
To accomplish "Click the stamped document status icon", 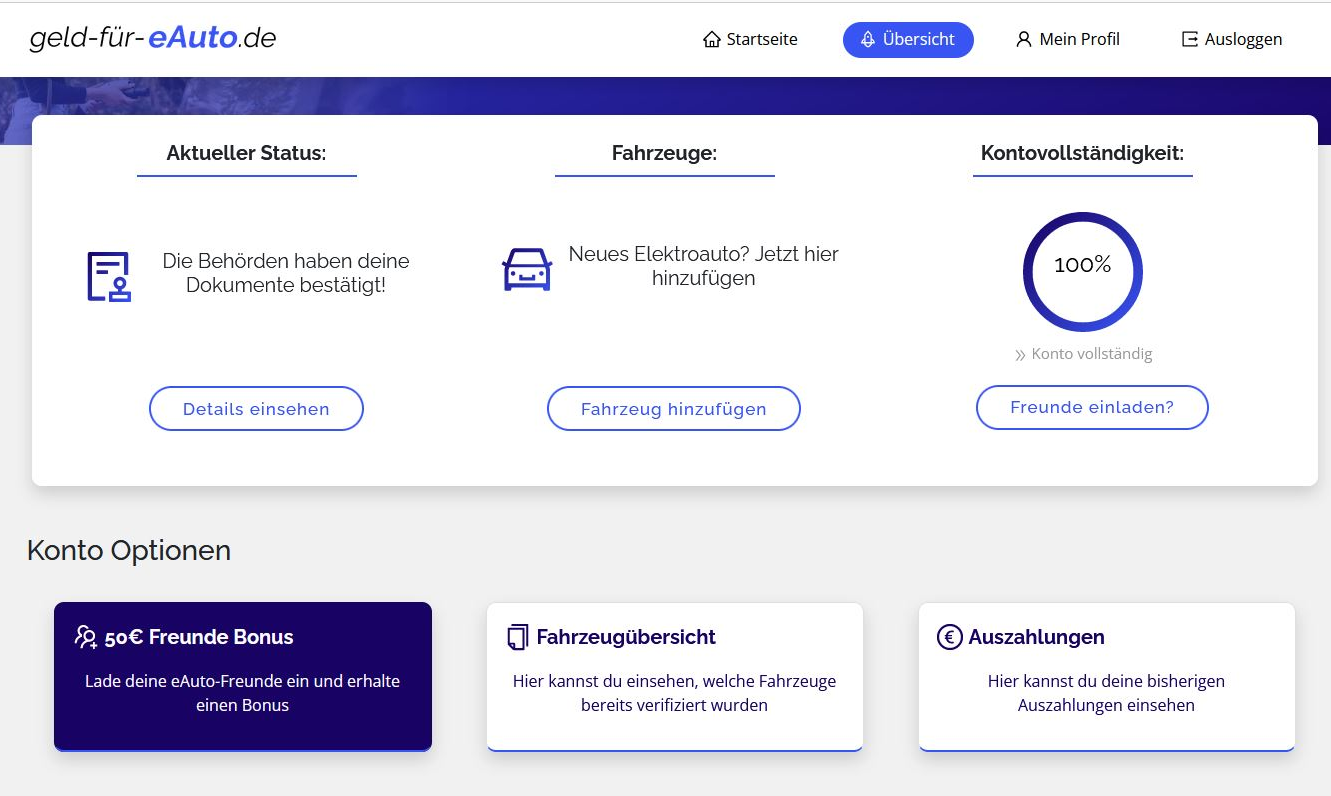I will 109,276.
